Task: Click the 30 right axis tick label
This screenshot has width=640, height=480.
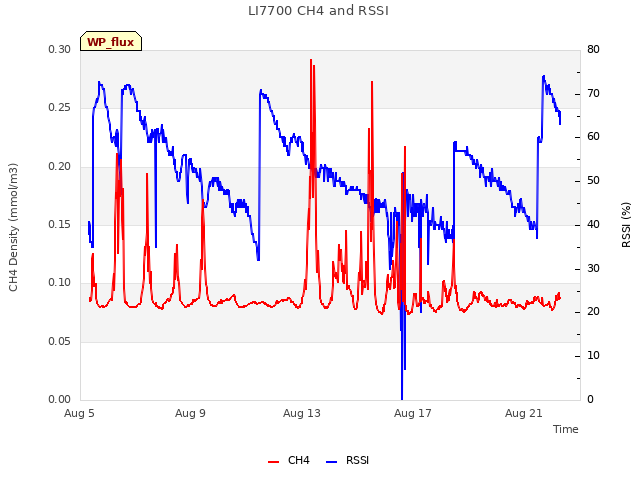Action: coord(593,268)
